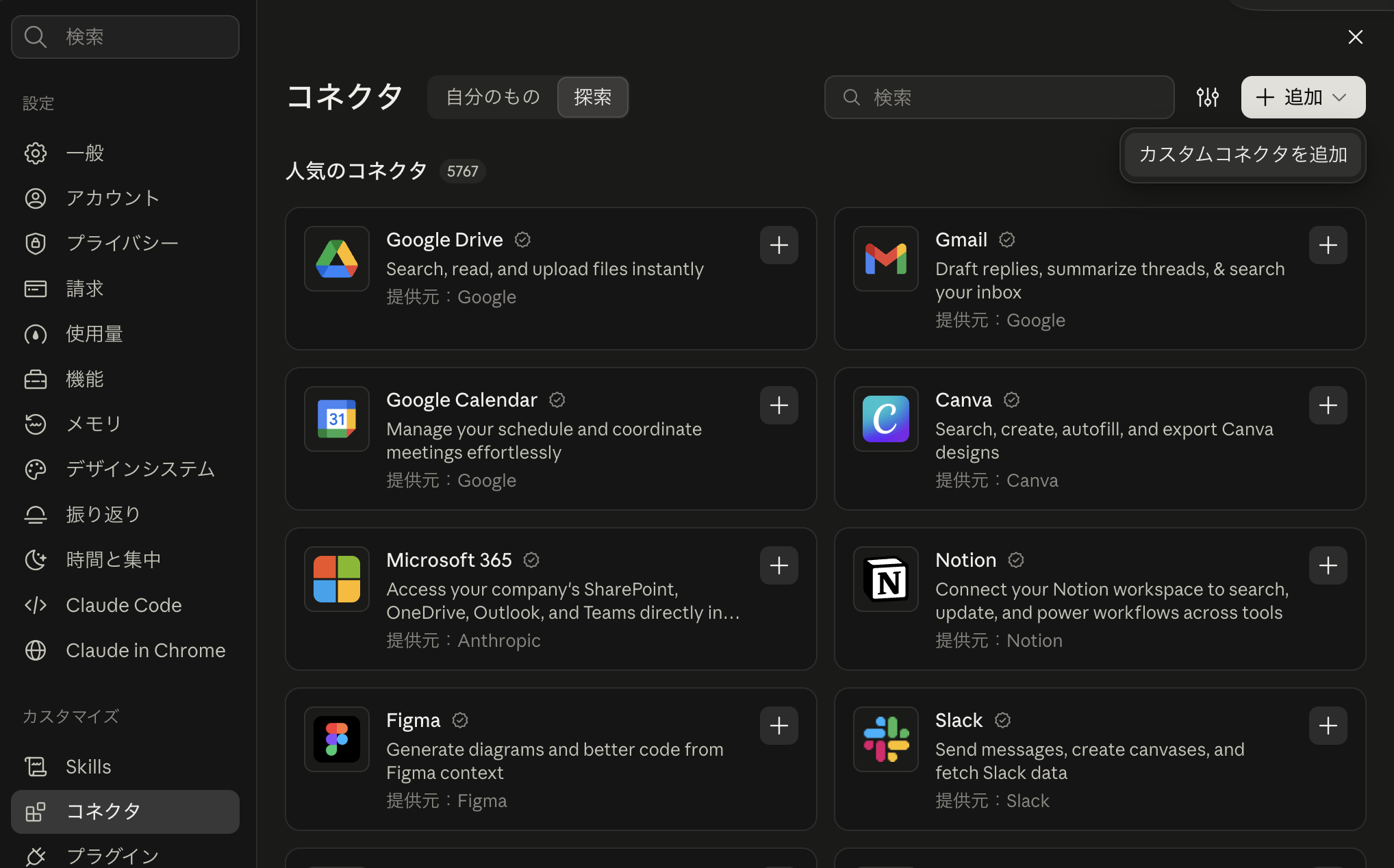Click the Notion logo icon
This screenshot has width=1394, height=868.
pyautogui.click(x=885, y=579)
